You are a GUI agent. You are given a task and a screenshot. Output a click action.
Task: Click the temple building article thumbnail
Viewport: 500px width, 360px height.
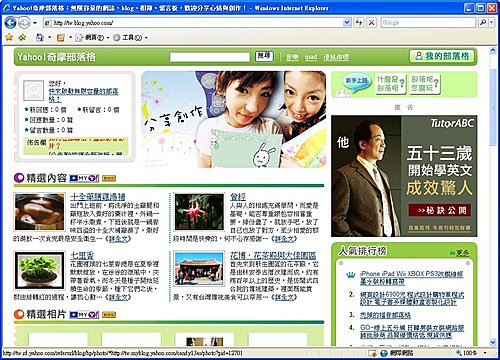click(x=199, y=268)
